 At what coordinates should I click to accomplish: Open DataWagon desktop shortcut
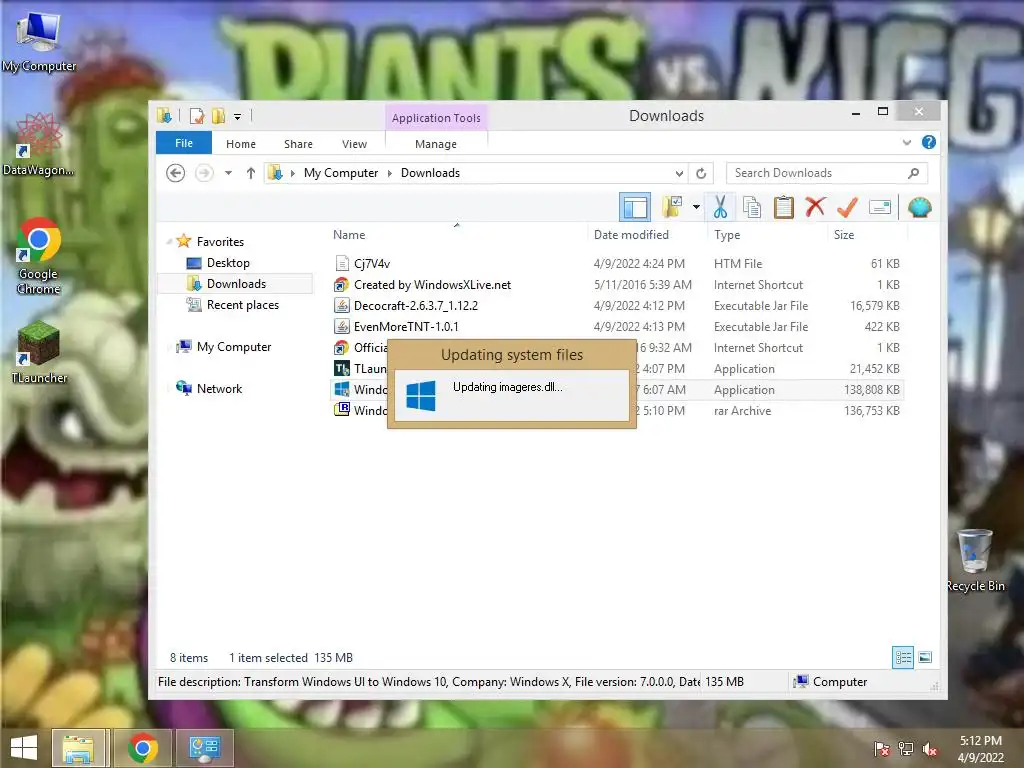(39, 145)
